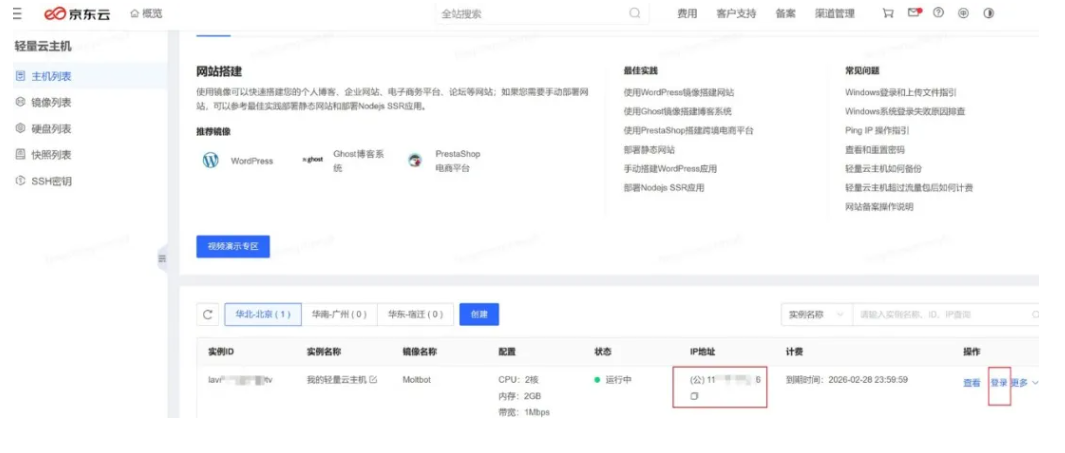Focus the 全站搜索 search field

530,14
